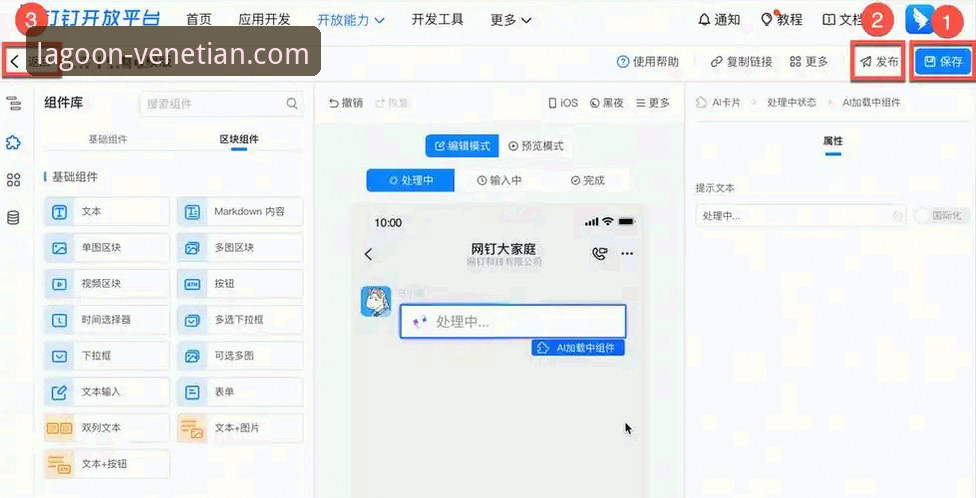The image size is (976, 498).
Task: Open 更多 options in the editor header
Action: coord(809,62)
